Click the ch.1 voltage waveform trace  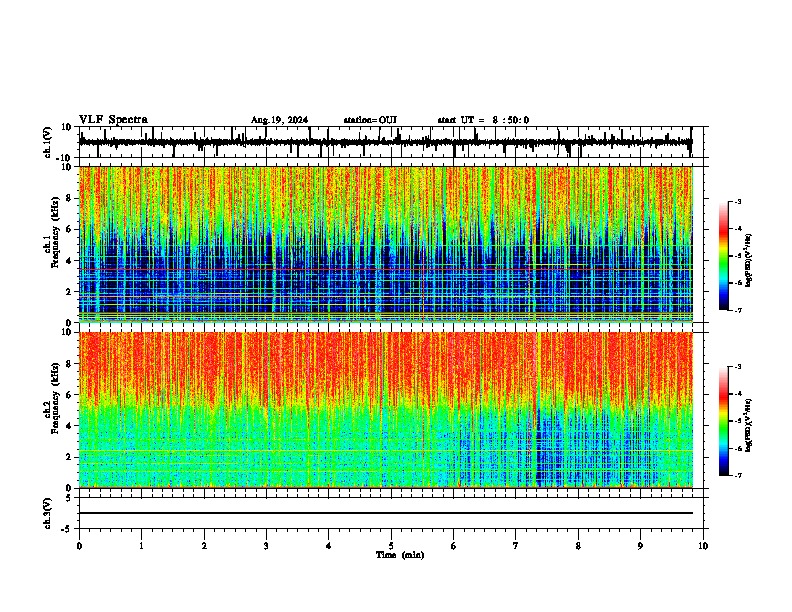point(385,142)
